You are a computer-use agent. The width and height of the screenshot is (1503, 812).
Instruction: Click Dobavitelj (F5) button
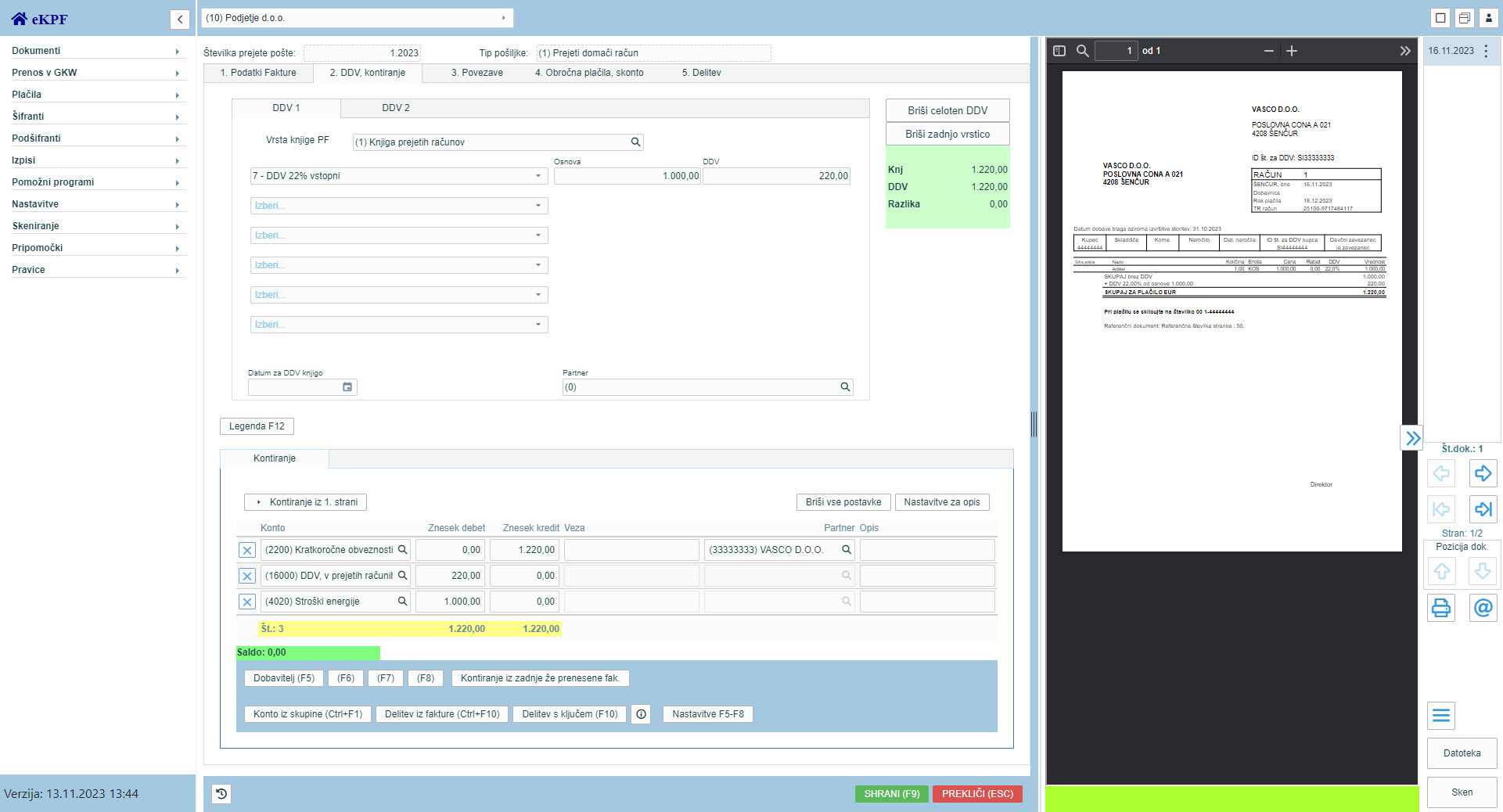click(x=284, y=678)
